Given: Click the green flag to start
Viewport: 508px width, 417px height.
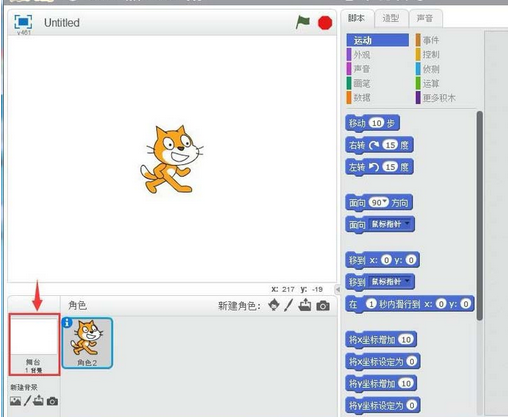Looking at the screenshot, I should [303, 22].
